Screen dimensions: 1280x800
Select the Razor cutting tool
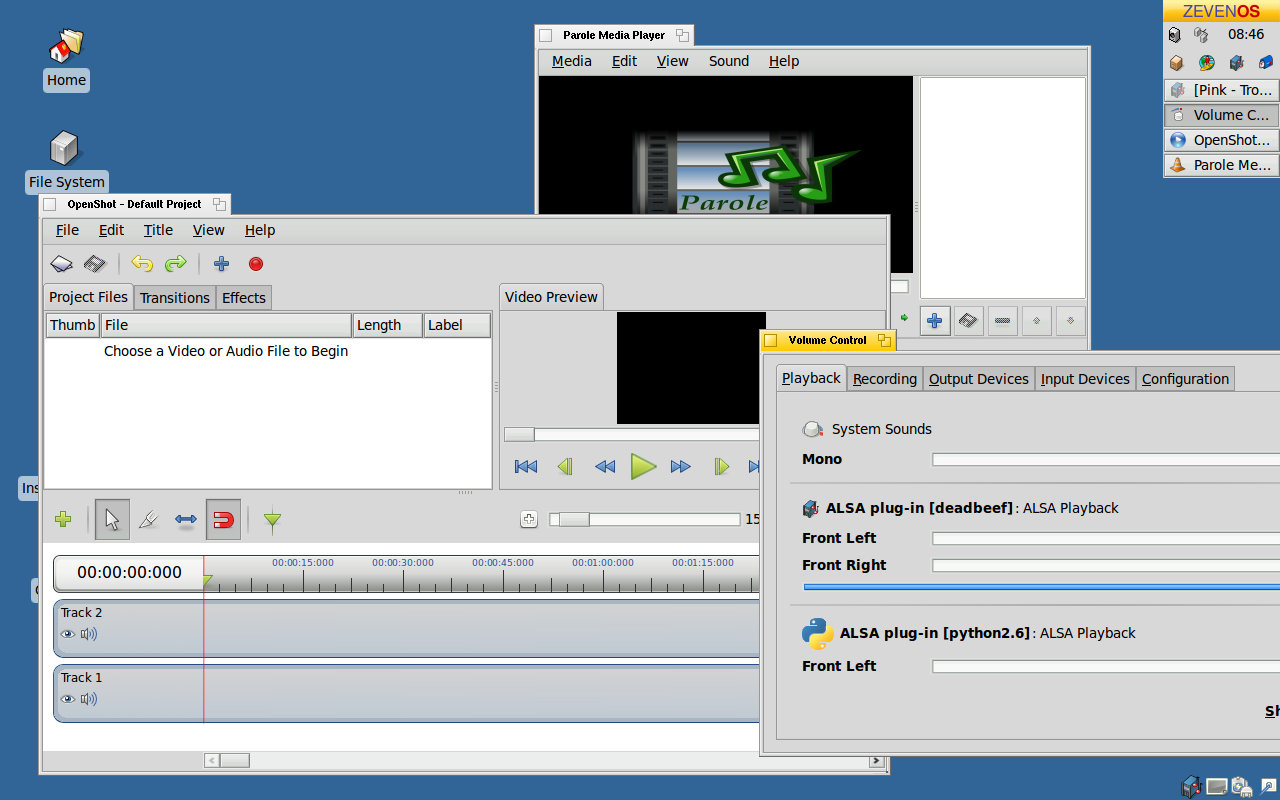click(x=148, y=519)
